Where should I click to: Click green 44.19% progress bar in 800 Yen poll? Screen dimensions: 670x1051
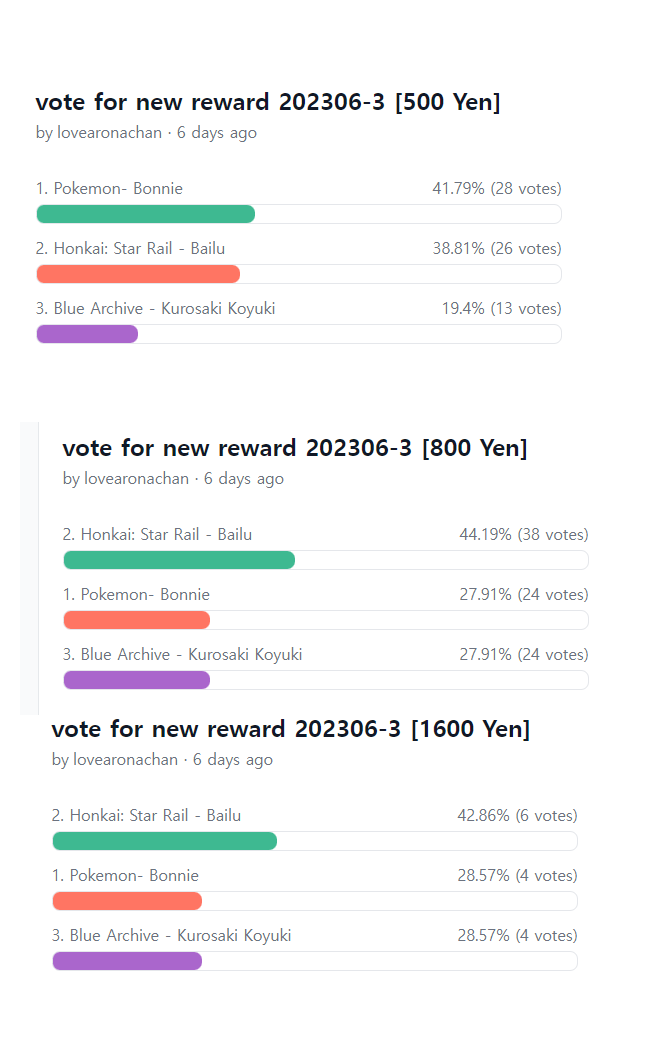pyautogui.click(x=179, y=560)
